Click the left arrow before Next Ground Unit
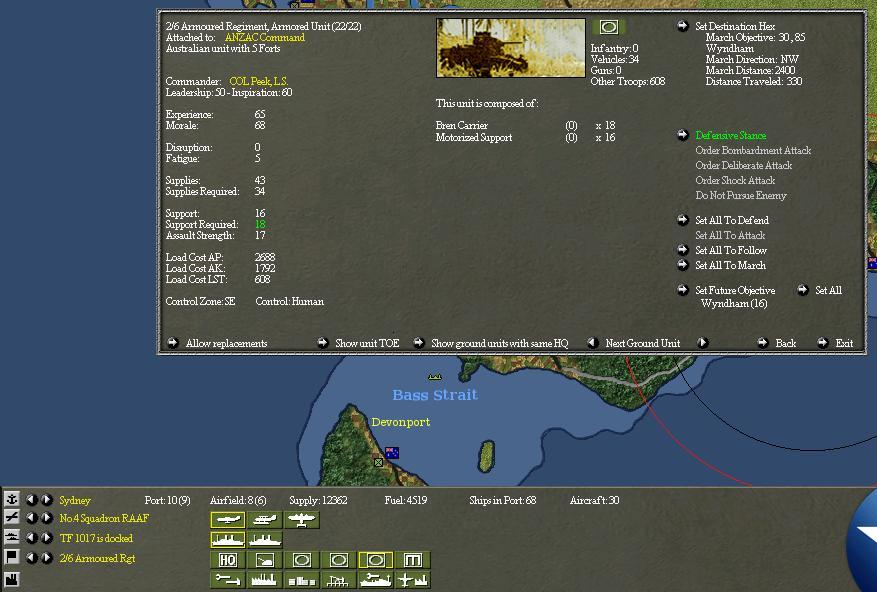Screen dimensions: 877x592 click(592, 343)
